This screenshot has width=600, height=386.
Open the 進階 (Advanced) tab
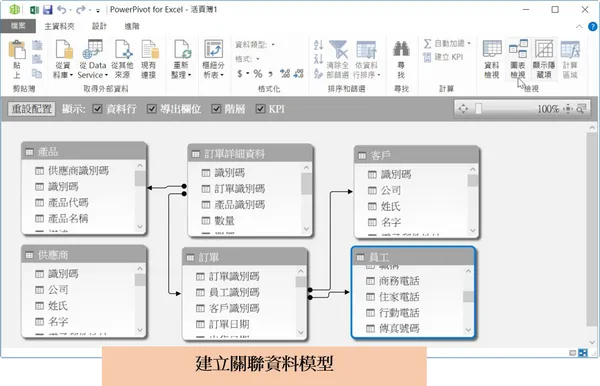pyautogui.click(x=132, y=26)
